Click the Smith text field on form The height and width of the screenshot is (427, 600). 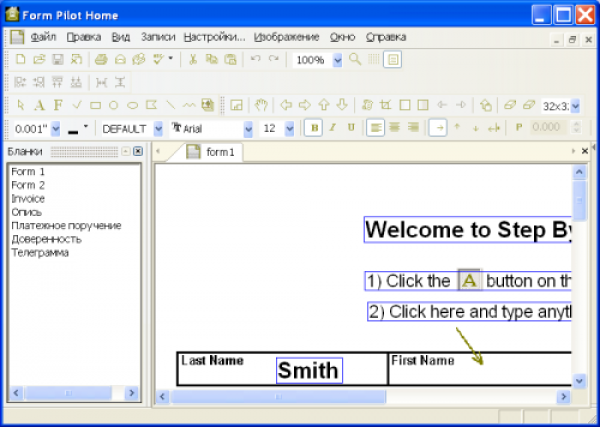tap(309, 370)
